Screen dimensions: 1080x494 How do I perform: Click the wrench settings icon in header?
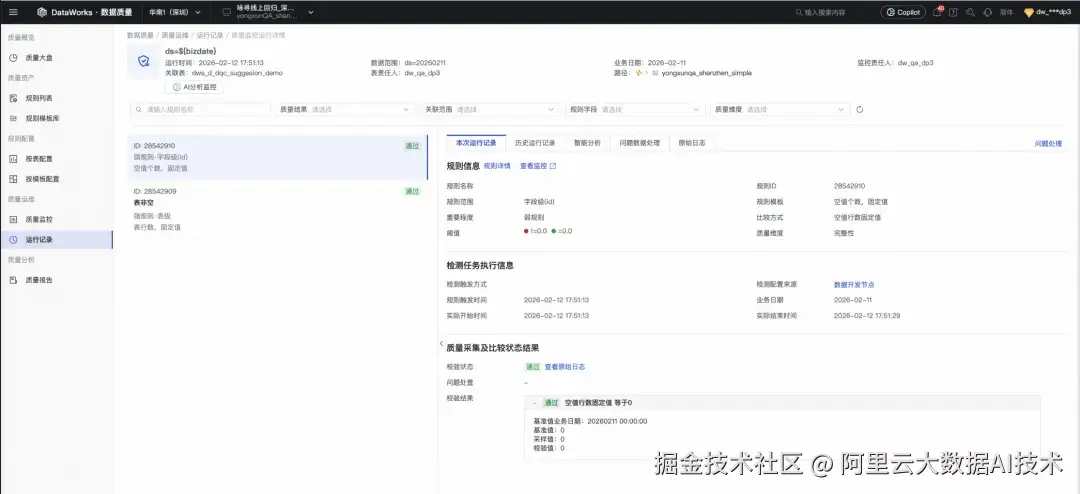click(x=971, y=12)
